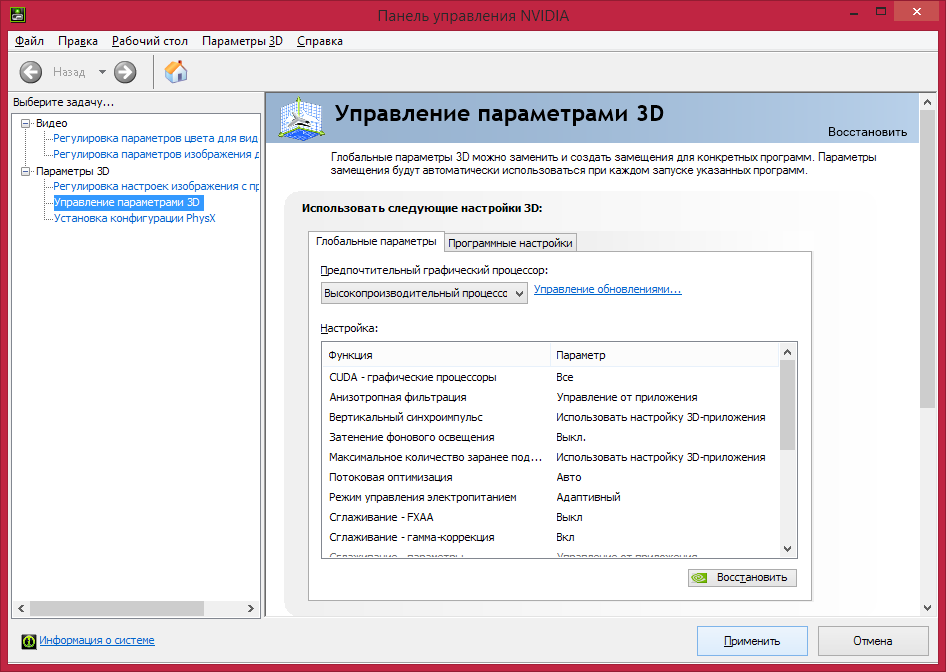The image size is (946, 672).
Task: Click the Восстановить button with NVIDIA logo
Action: click(x=742, y=578)
